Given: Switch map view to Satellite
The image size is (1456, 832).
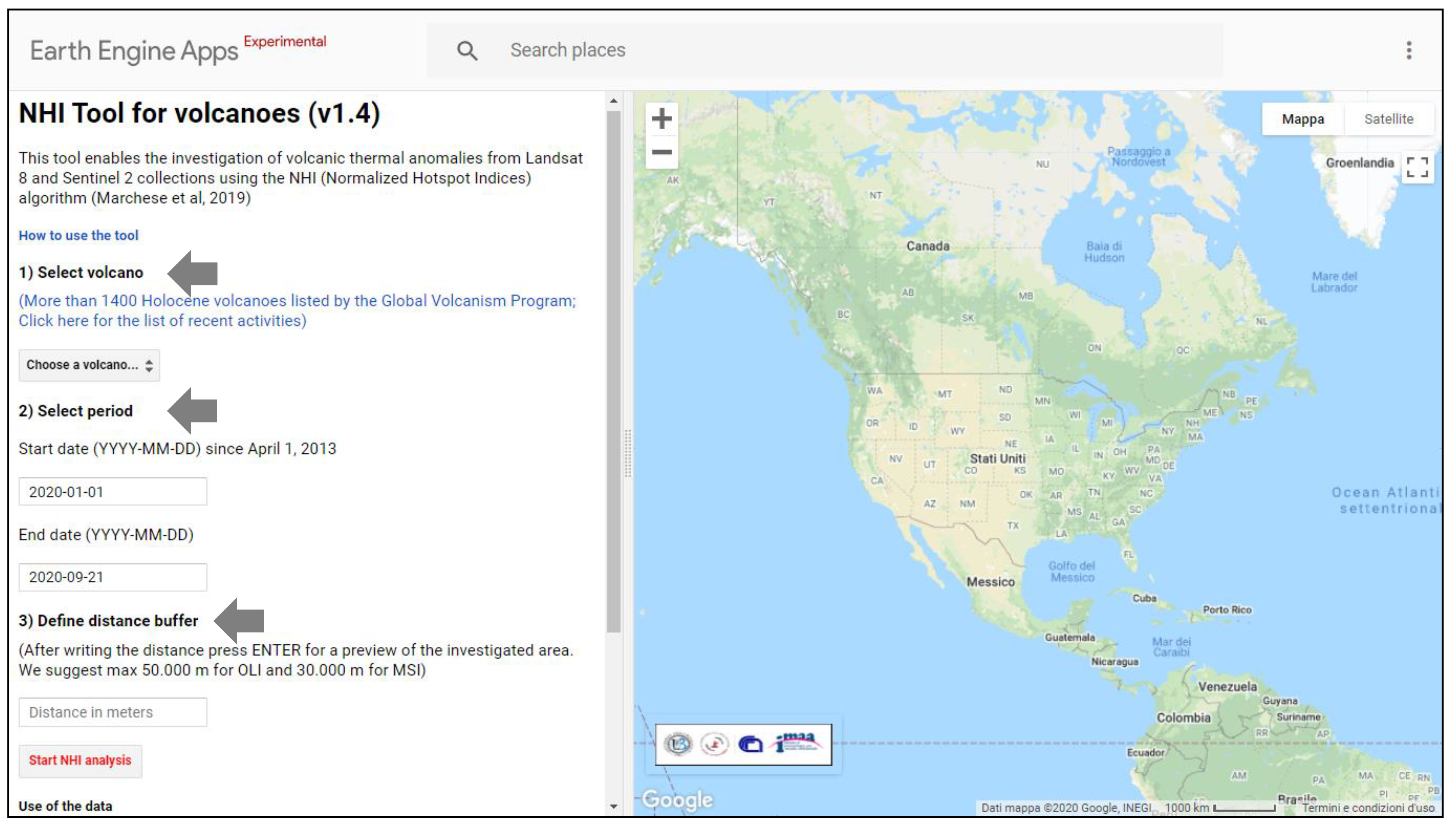Looking at the screenshot, I should tap(1388, 119).
